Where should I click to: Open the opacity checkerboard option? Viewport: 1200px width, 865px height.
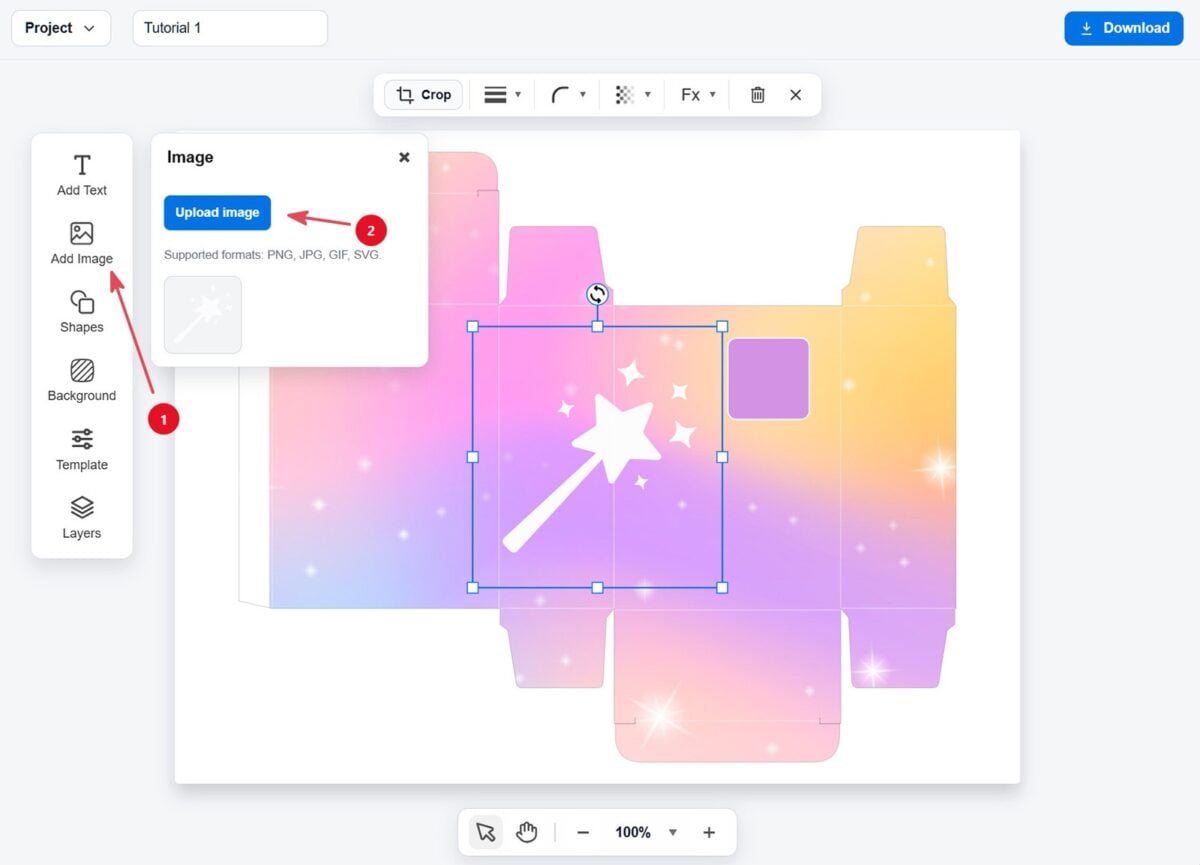click(x=625, y=94)
